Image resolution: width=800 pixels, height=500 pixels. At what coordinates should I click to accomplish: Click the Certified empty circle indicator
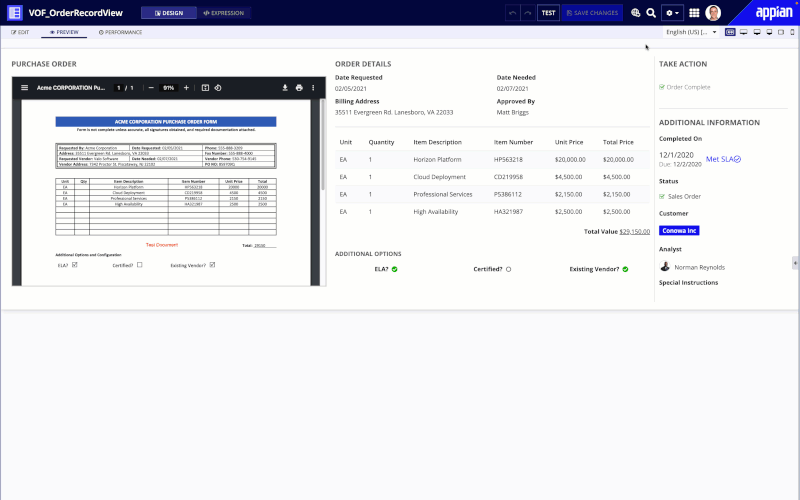(x=508, y=269)
